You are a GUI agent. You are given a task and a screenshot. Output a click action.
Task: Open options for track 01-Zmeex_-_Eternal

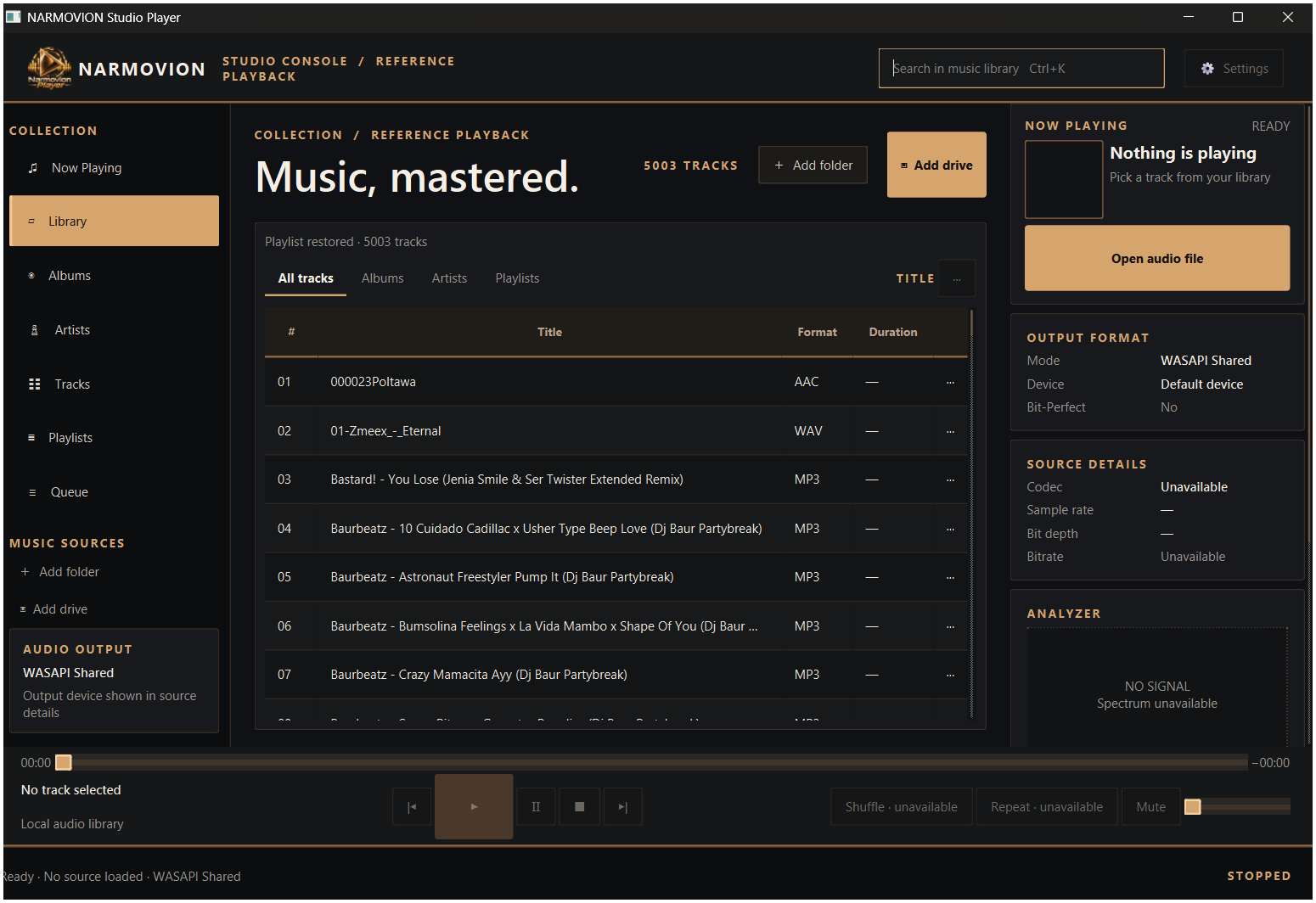950,431
